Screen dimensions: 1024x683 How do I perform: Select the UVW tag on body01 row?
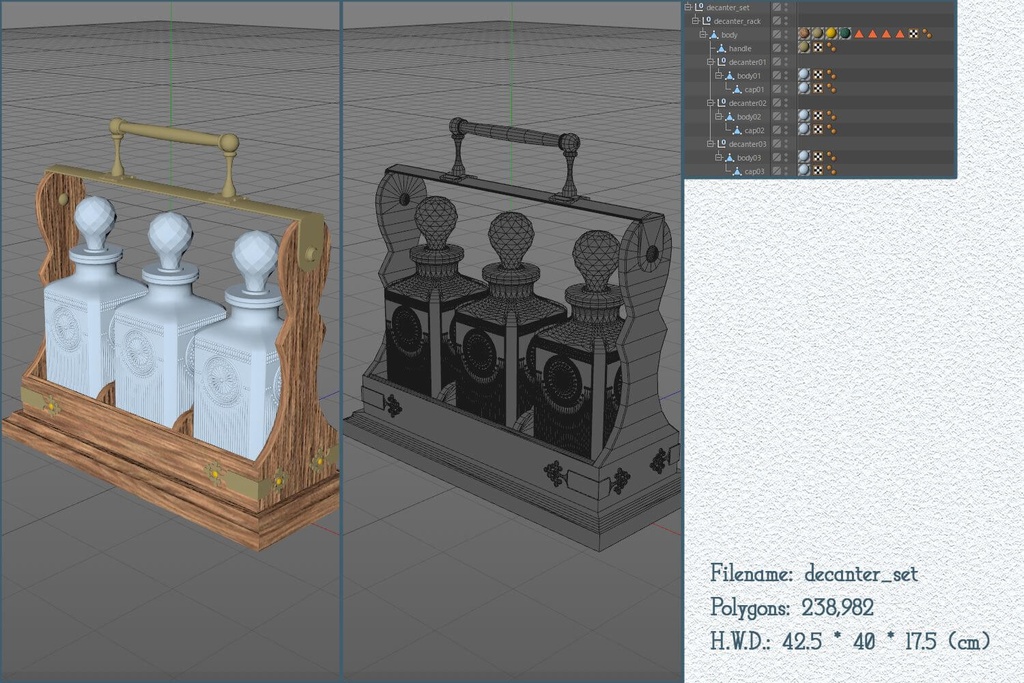point(818,75)
